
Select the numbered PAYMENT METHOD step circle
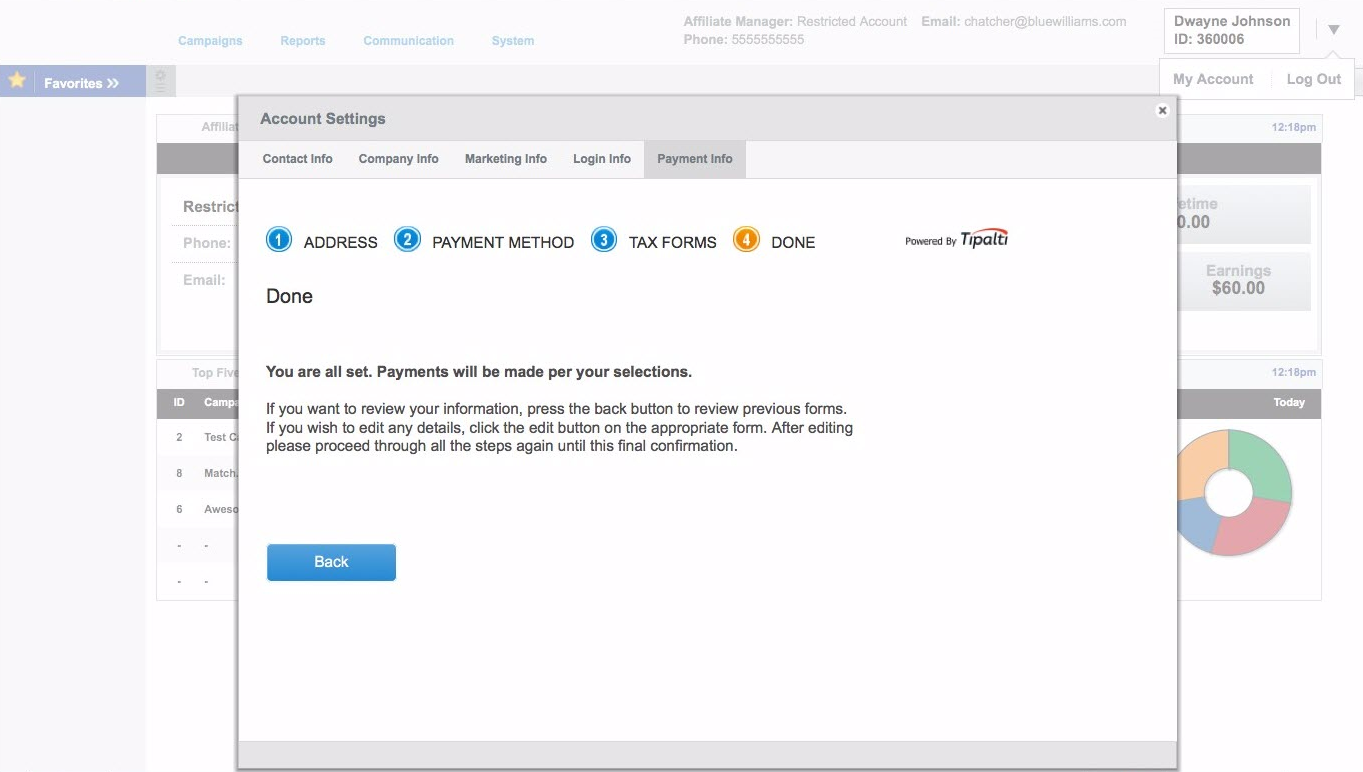(x=407, y=240)
